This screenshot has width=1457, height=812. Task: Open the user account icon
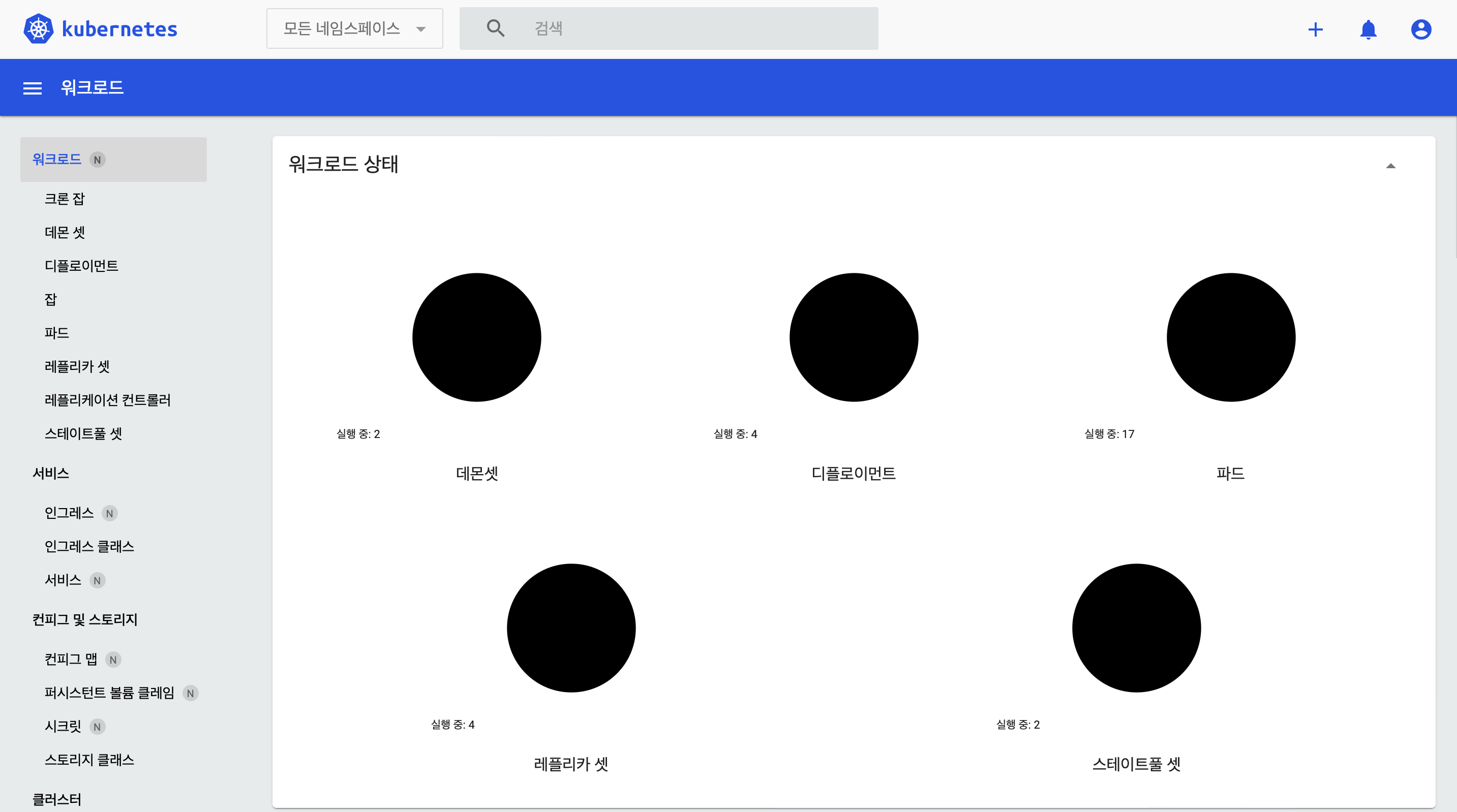[1421, 29]
